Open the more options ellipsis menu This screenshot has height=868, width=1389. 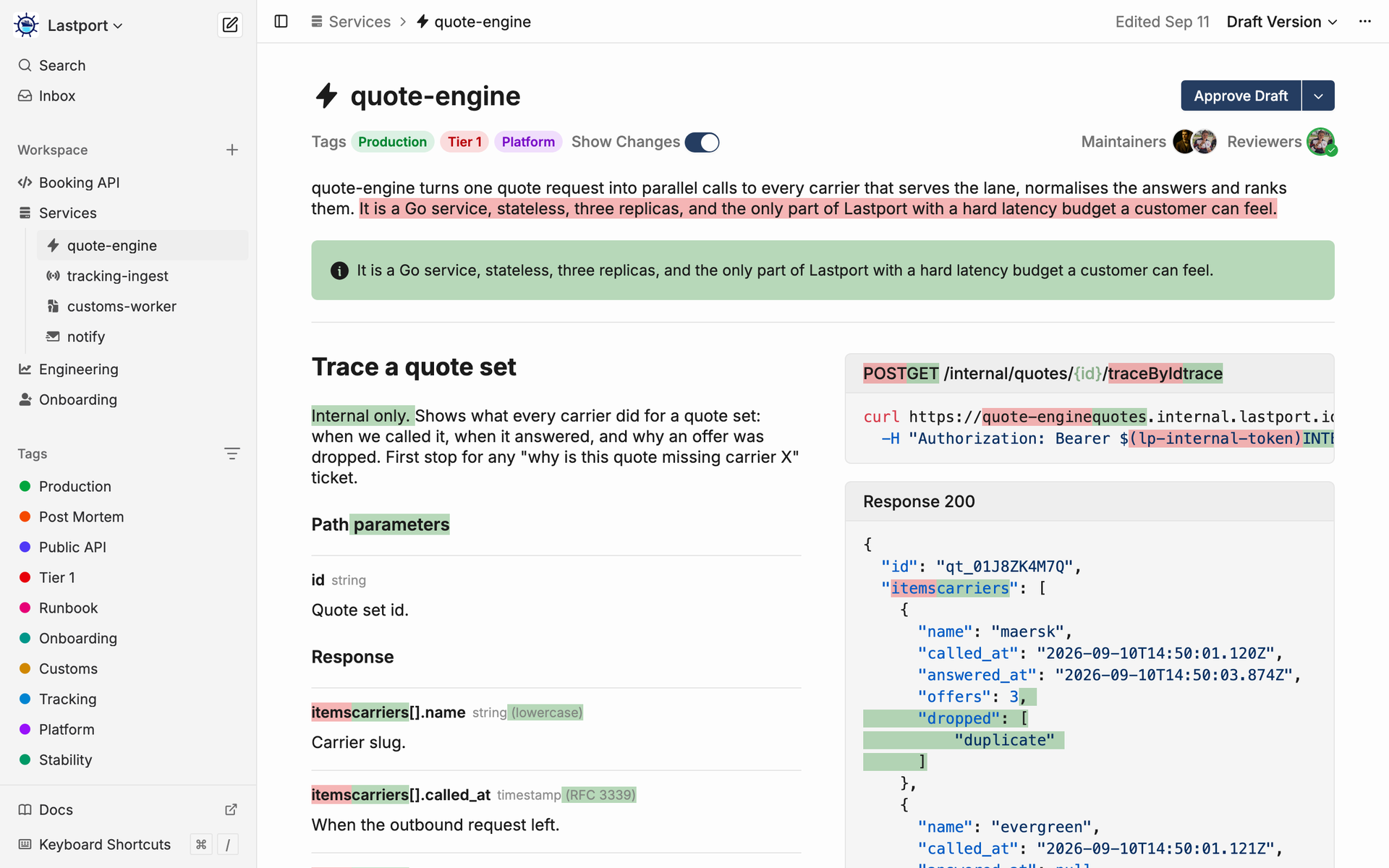pos(1365,22)
